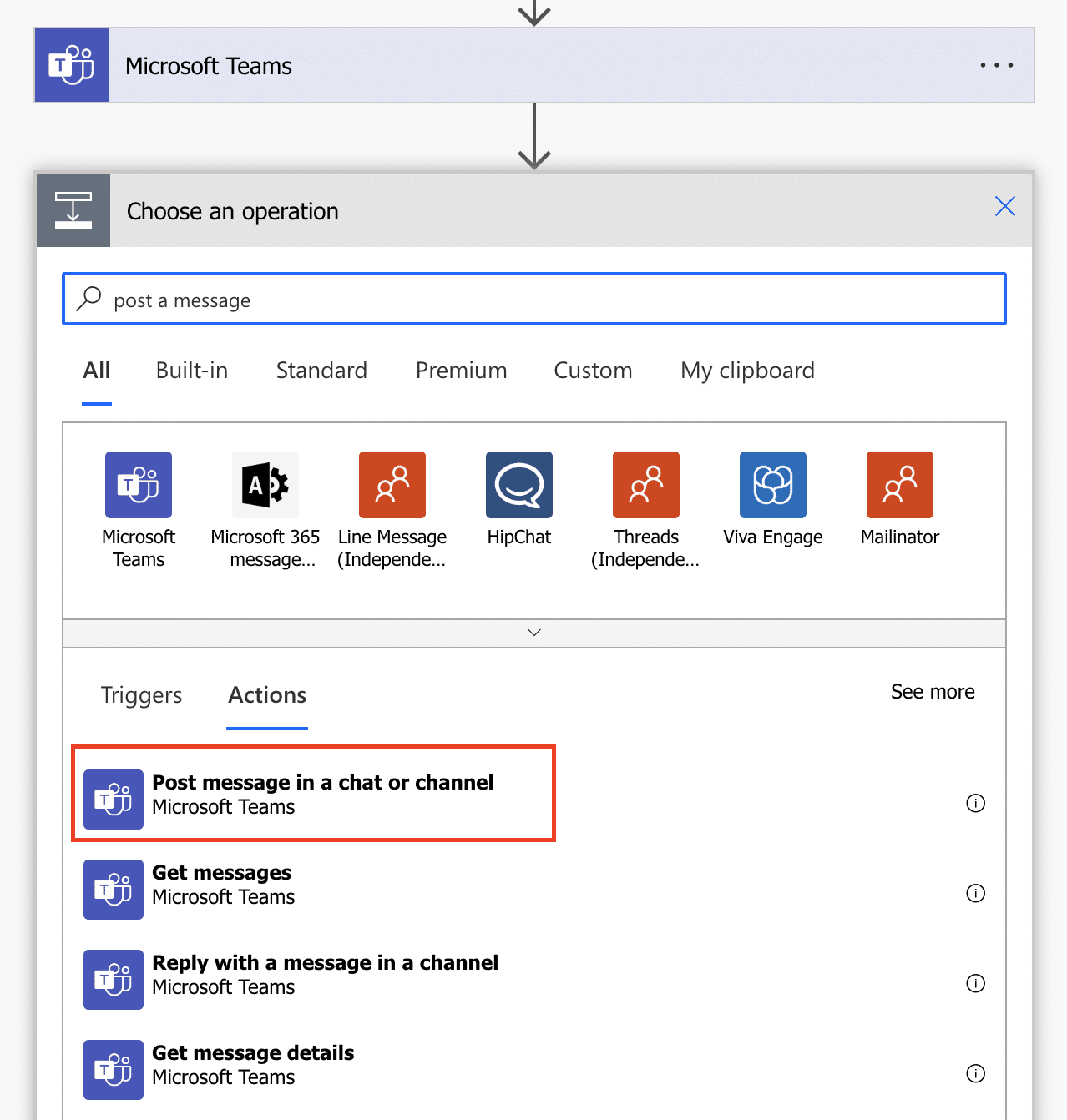This screenshot has height=1120, width=1067.
Task: Select the Threads connector icon
Action: tap(646, 485)
